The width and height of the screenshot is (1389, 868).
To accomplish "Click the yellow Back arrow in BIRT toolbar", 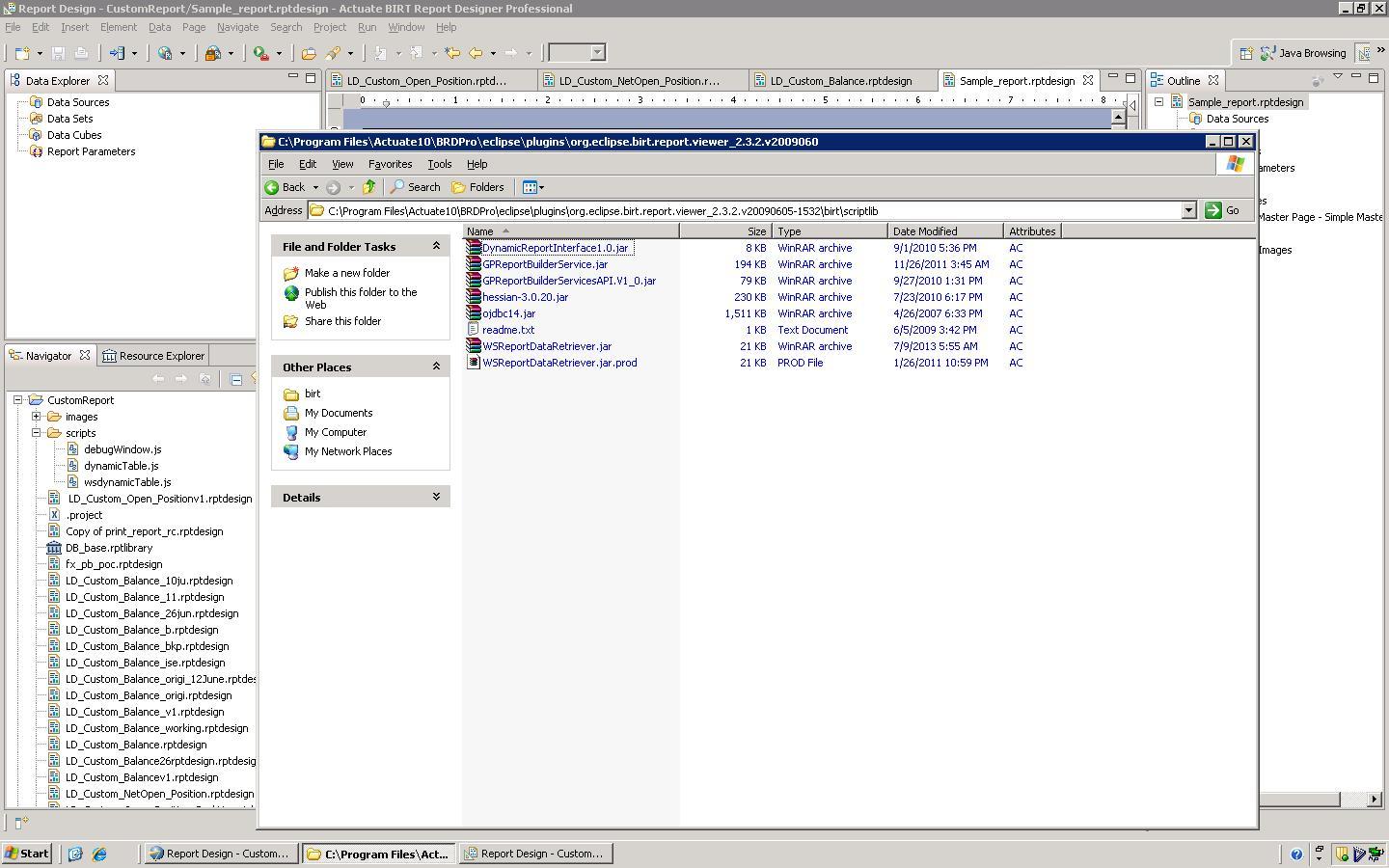I will coord(476,53).
